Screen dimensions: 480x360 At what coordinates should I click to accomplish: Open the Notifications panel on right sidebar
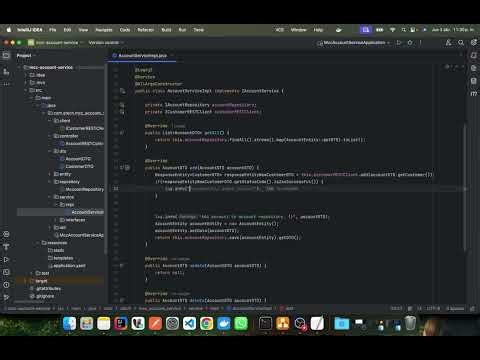point(474,55)
